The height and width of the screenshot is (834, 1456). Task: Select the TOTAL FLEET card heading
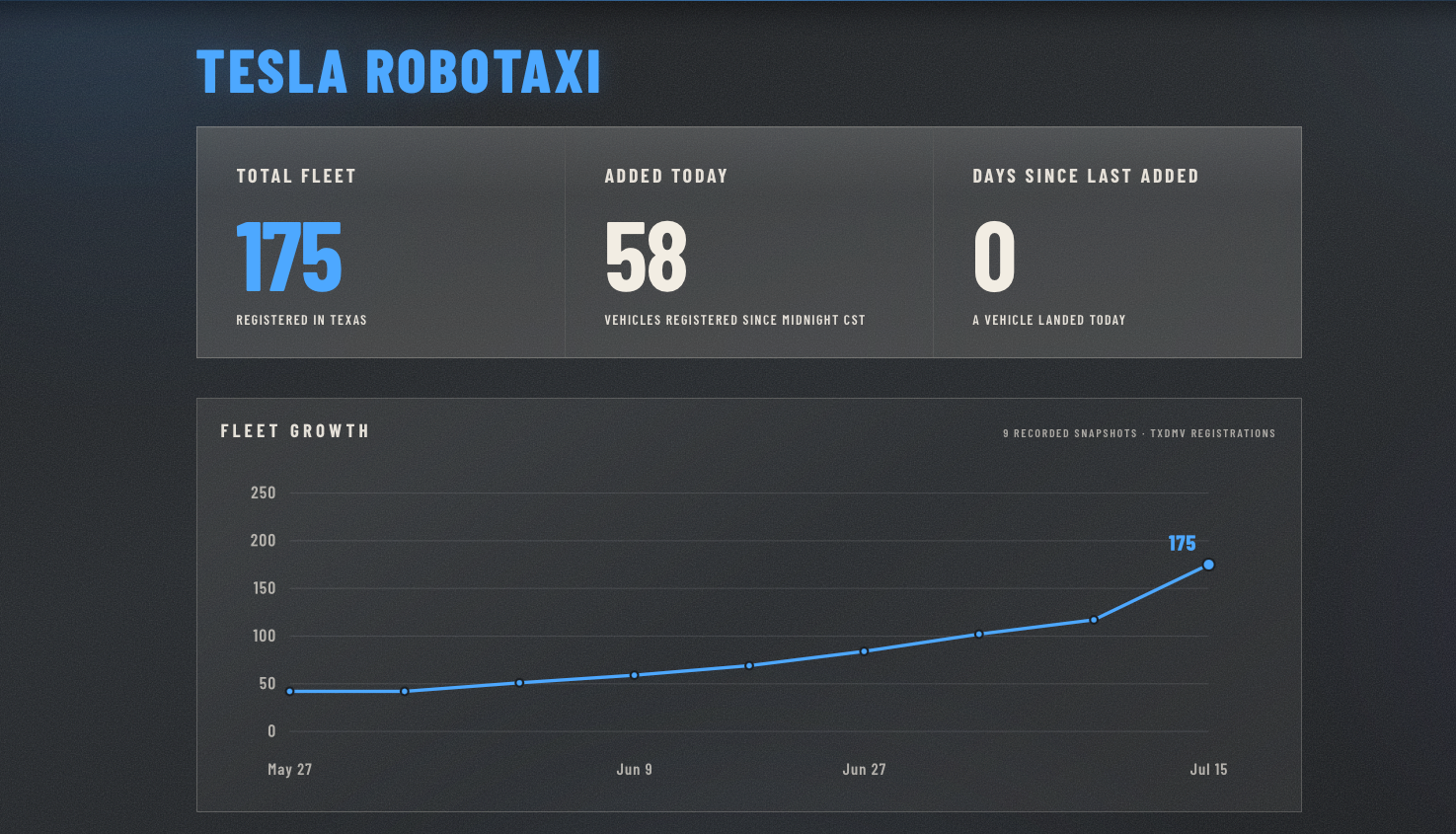[x=296, y=177]
